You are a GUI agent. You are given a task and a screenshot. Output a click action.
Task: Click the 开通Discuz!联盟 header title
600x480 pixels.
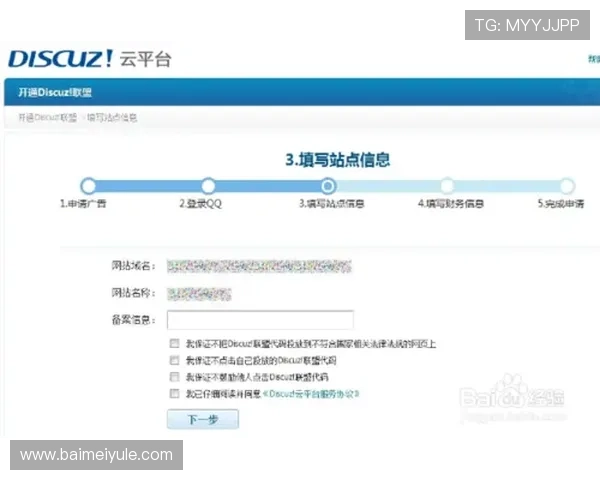(x=55, y=92)
